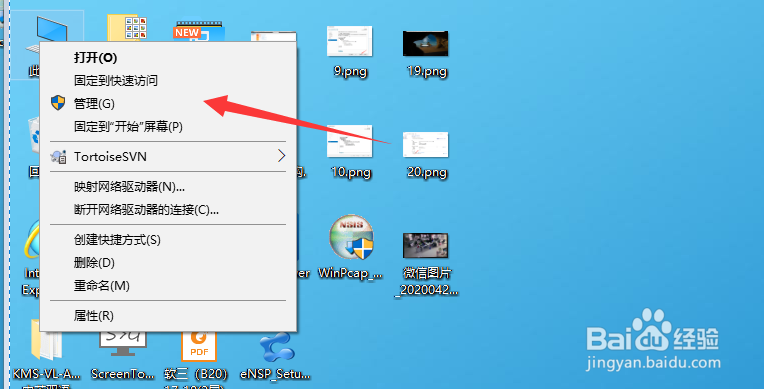
Task: Click the 19.png file name label
Action: tap(427, 72)
